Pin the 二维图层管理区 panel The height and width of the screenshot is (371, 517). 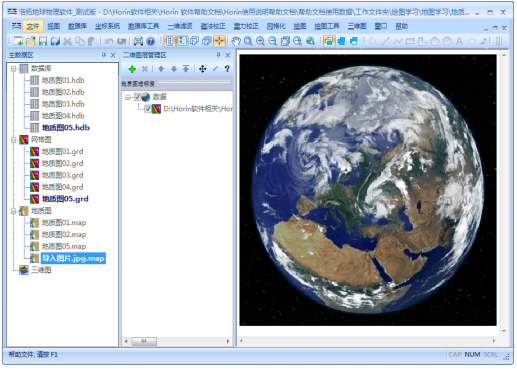219,55
